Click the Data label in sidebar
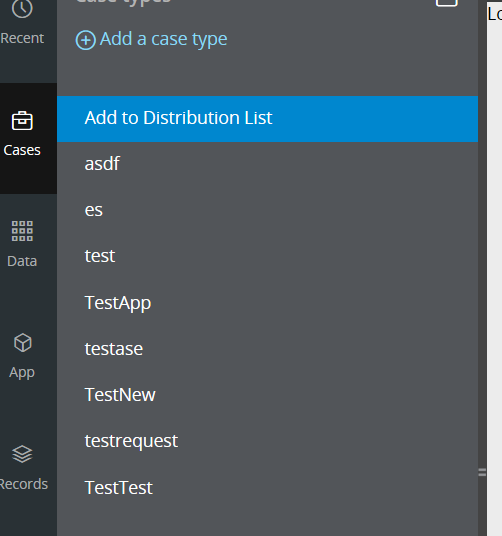This screenshot has width=502, height=536. point(22,261)
